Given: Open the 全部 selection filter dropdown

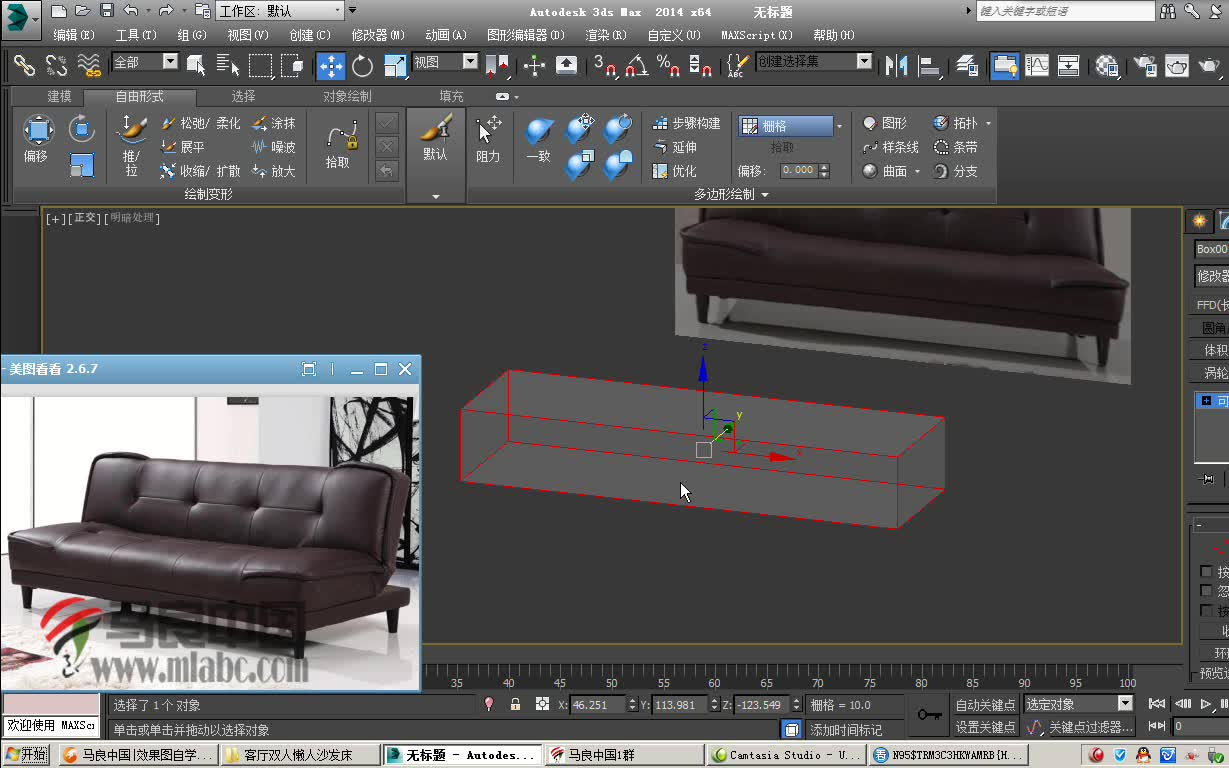Looking at the screenshot, I should [168, 61].
